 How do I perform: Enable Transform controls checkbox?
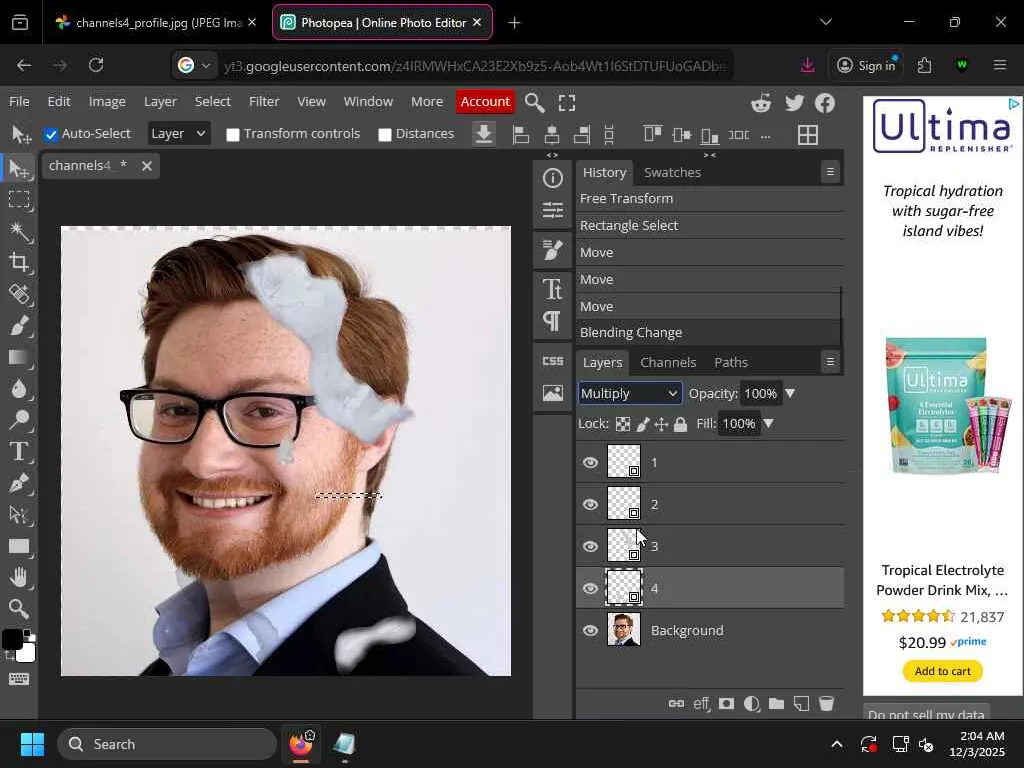point(233,134)
